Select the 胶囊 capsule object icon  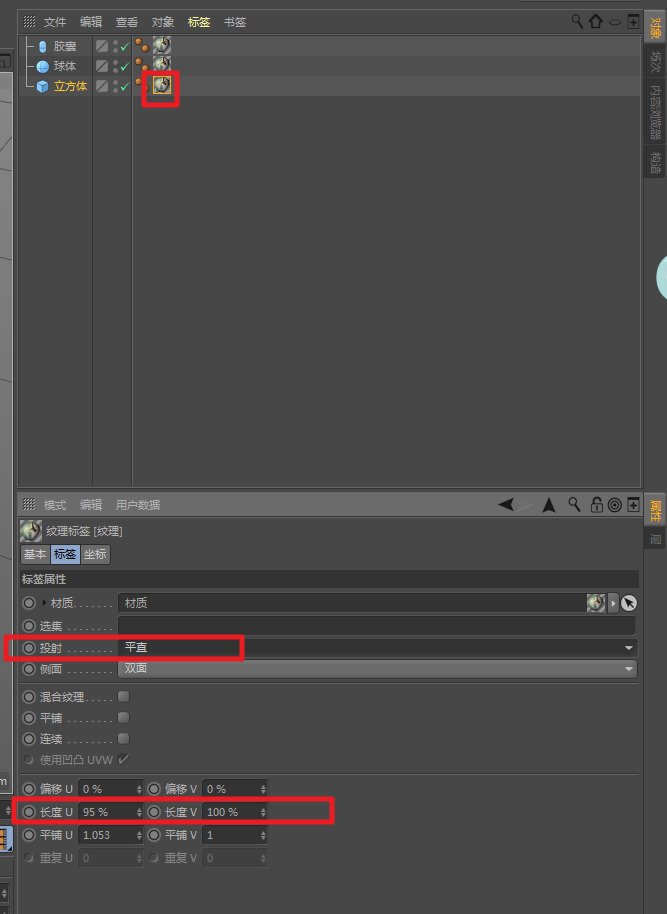pyautogui.click(x=43, y=47)
